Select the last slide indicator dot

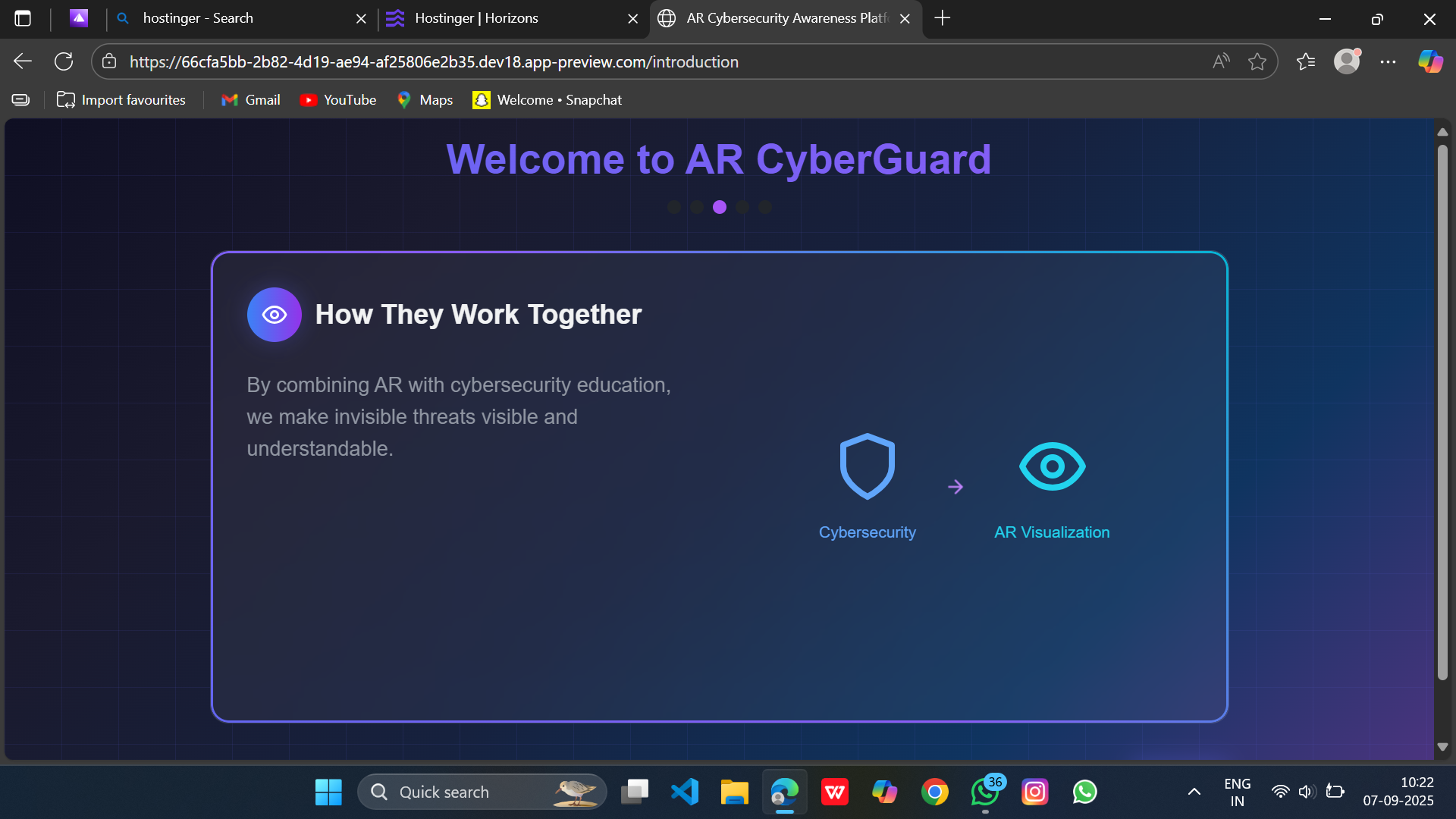click(765, 207)
